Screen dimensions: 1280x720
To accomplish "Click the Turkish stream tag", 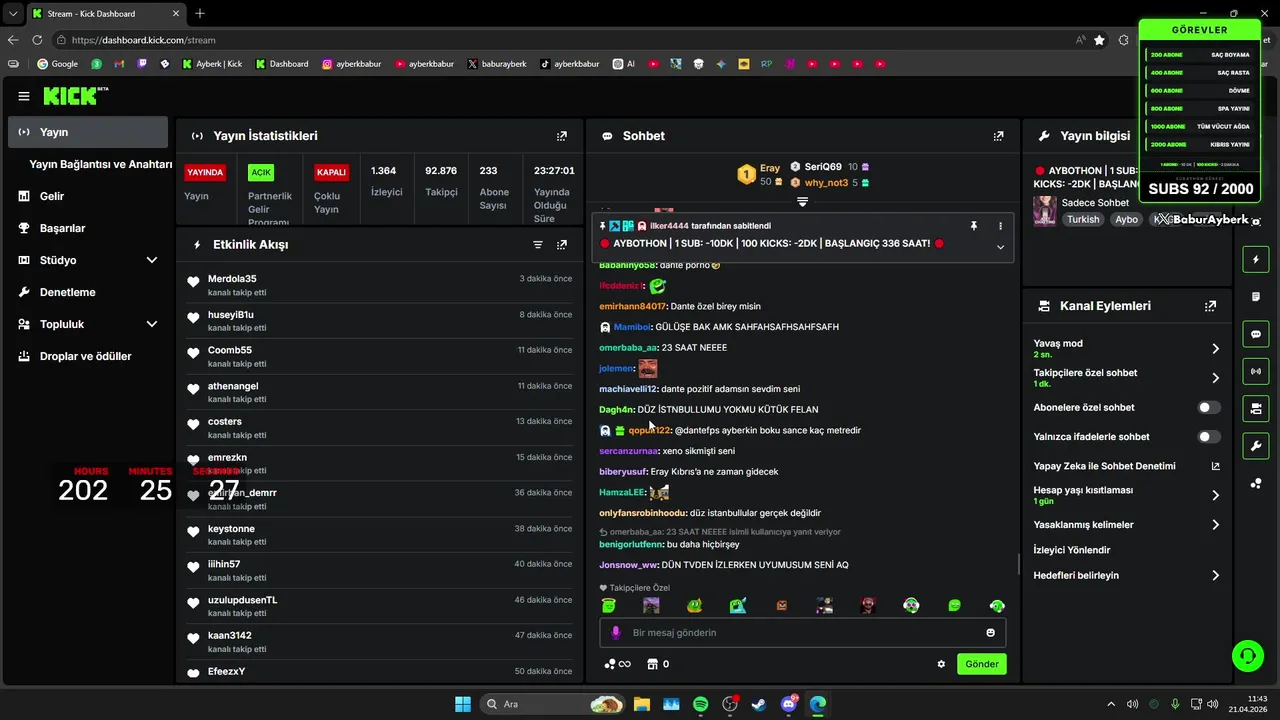I will tap(1083, 220).
